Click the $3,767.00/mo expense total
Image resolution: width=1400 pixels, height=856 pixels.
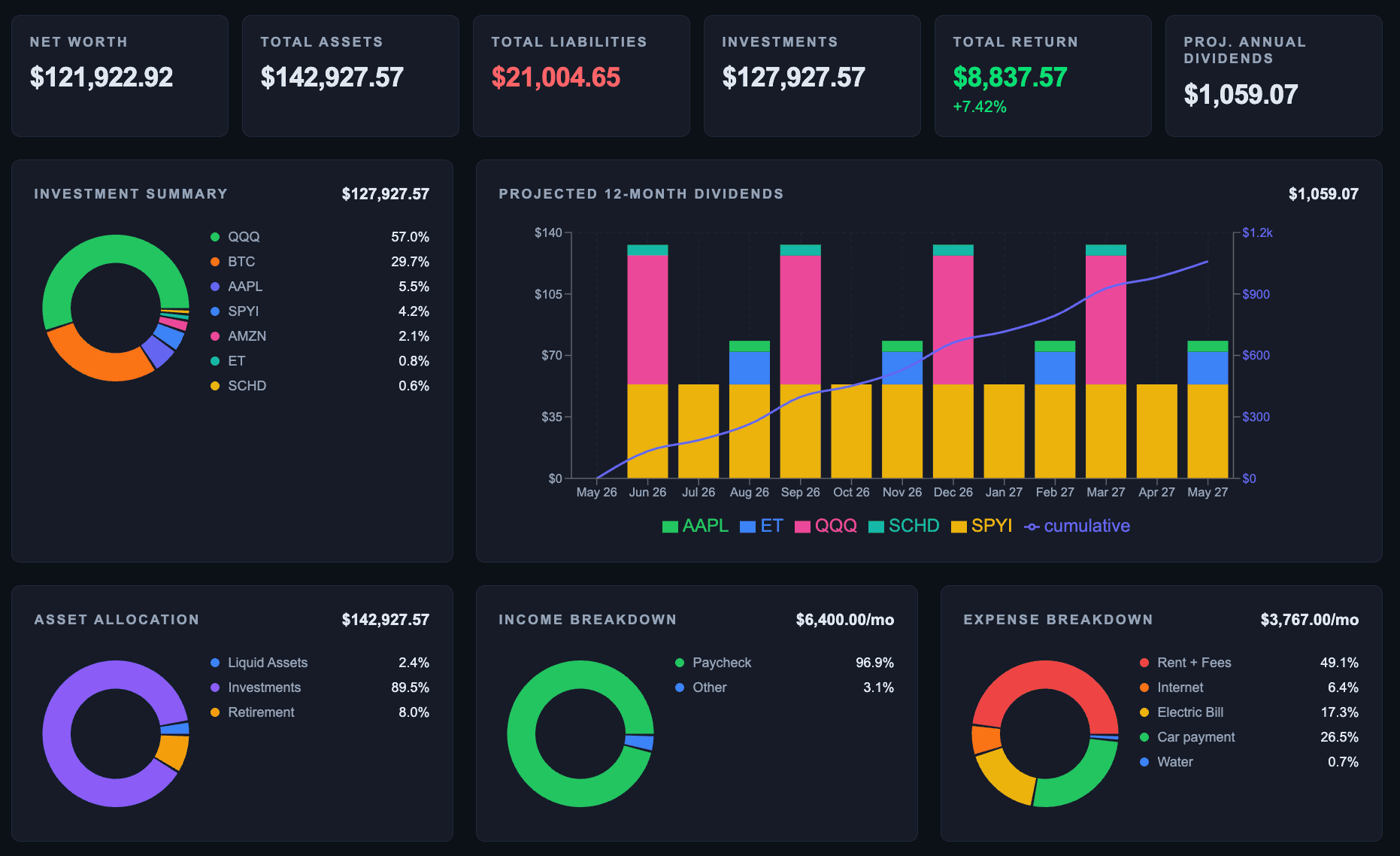(1310, 620)
